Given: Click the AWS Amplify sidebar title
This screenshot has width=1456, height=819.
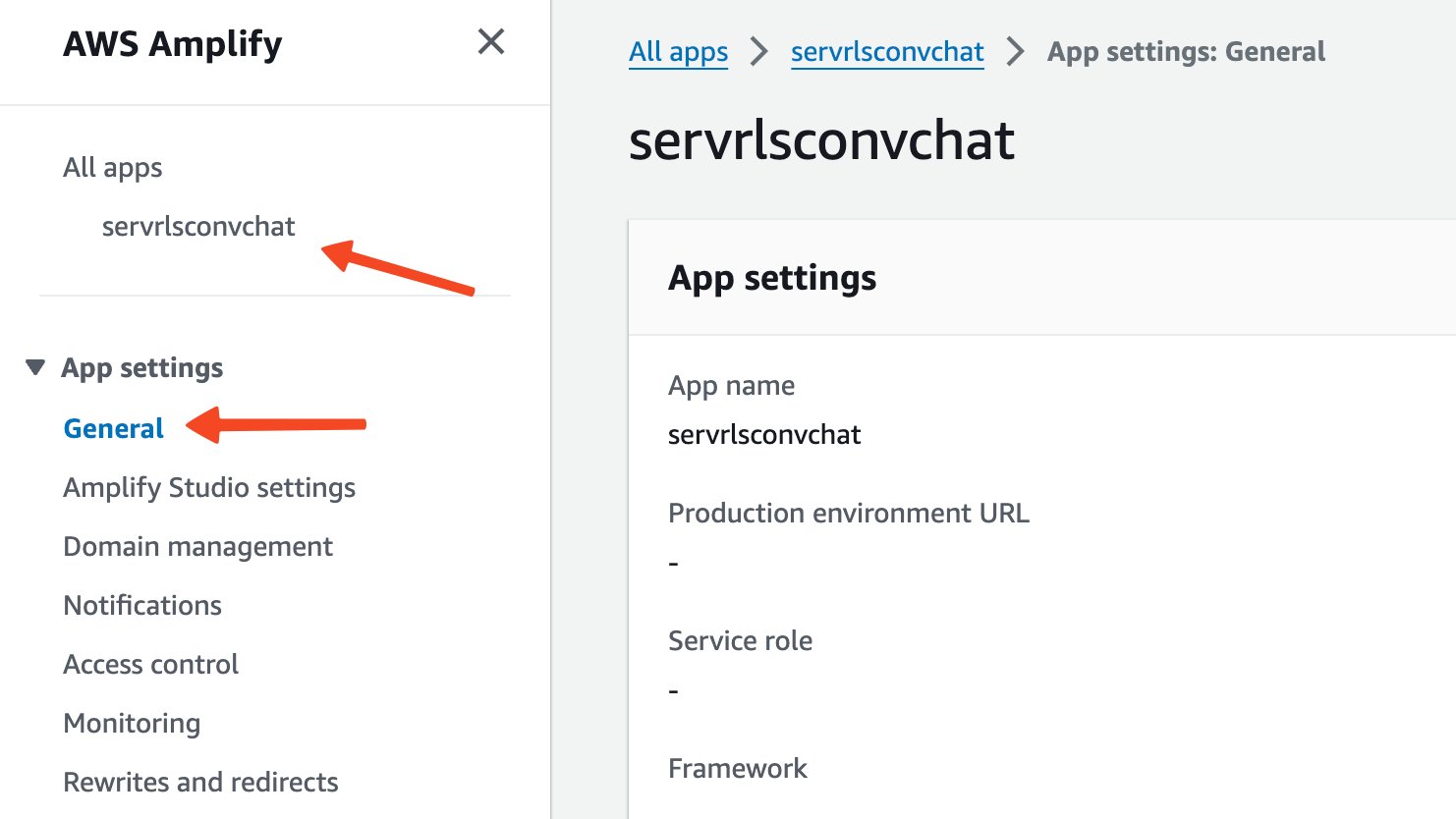Looking at the screenshot, I should (x=173, y=44).
